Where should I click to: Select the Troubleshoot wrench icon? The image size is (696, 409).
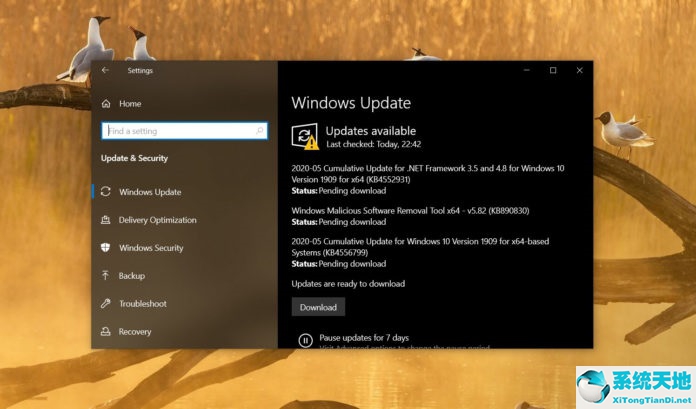click(x=106, y=303)
